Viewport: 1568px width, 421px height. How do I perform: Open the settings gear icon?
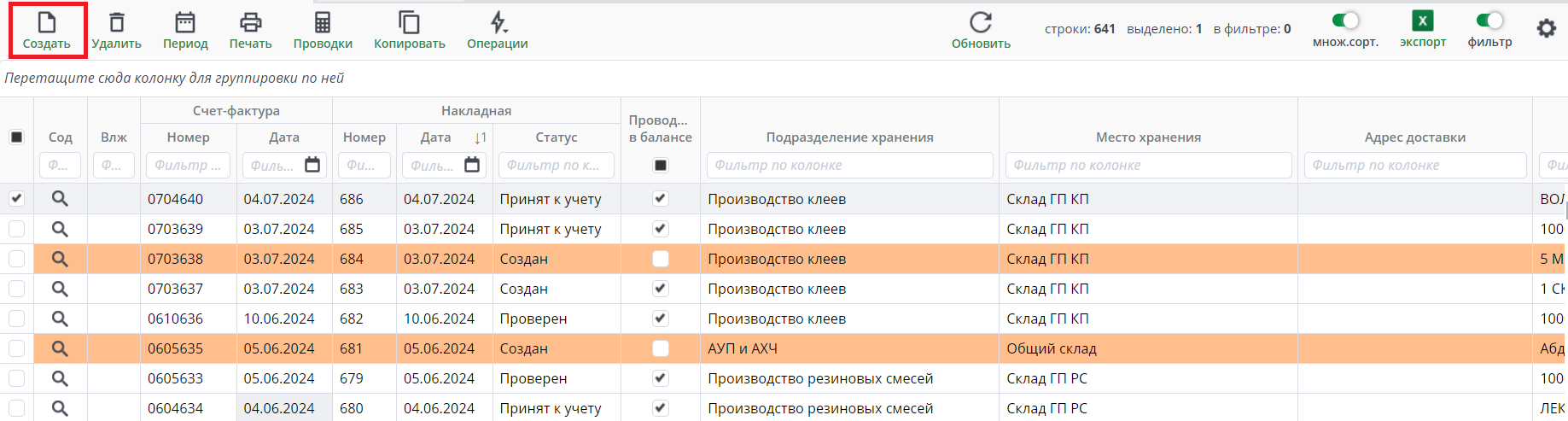click(1546, 29)
